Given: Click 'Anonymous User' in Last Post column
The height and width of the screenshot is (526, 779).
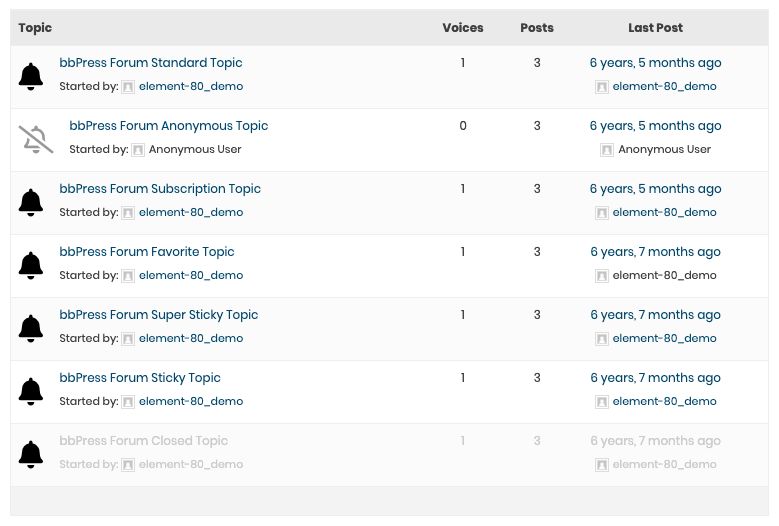Looking at the screenshot, I should [x=664, y=150].
